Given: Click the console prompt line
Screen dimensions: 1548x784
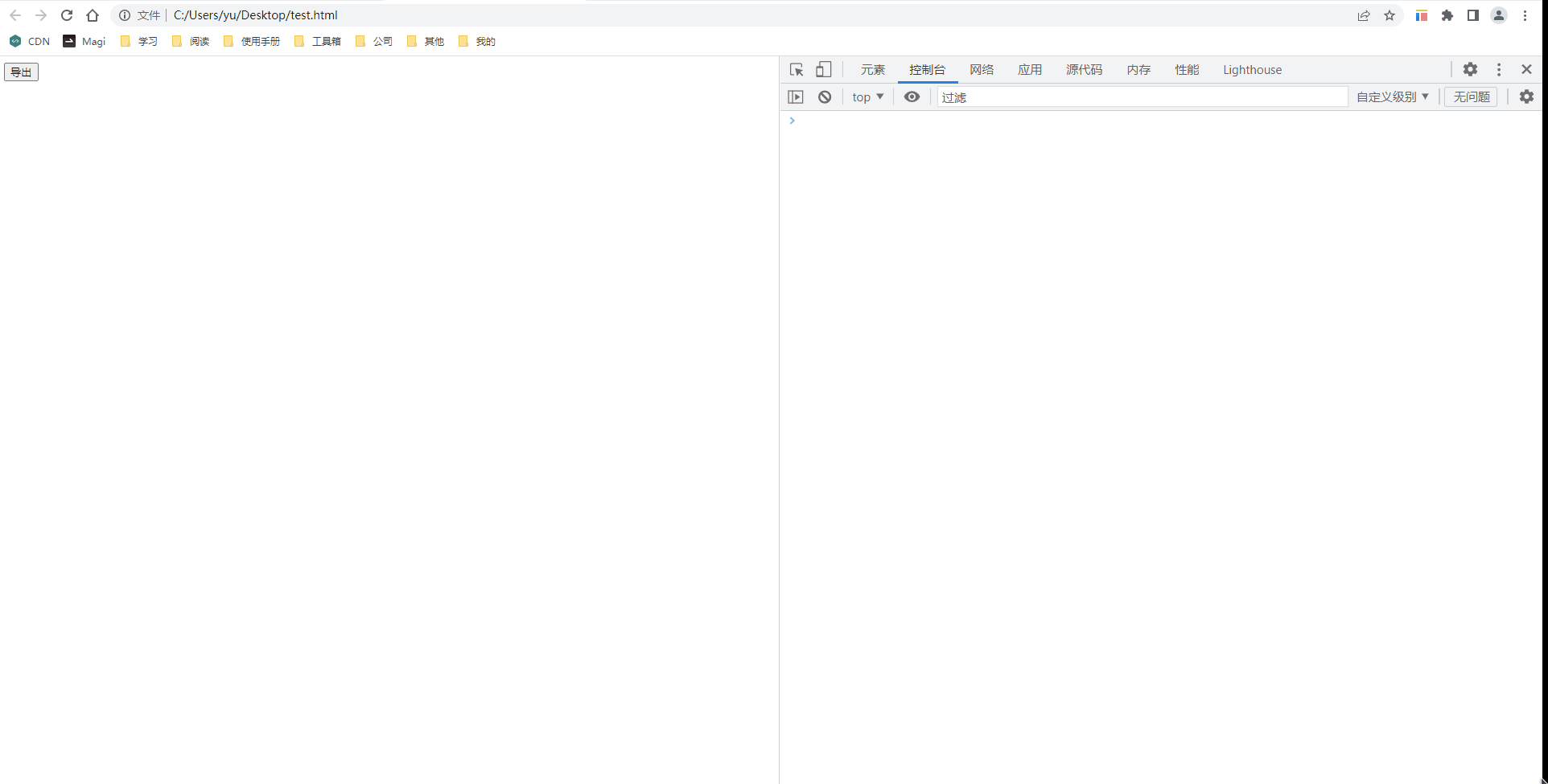Looking at the screenshot, I should coord(1161,121).
